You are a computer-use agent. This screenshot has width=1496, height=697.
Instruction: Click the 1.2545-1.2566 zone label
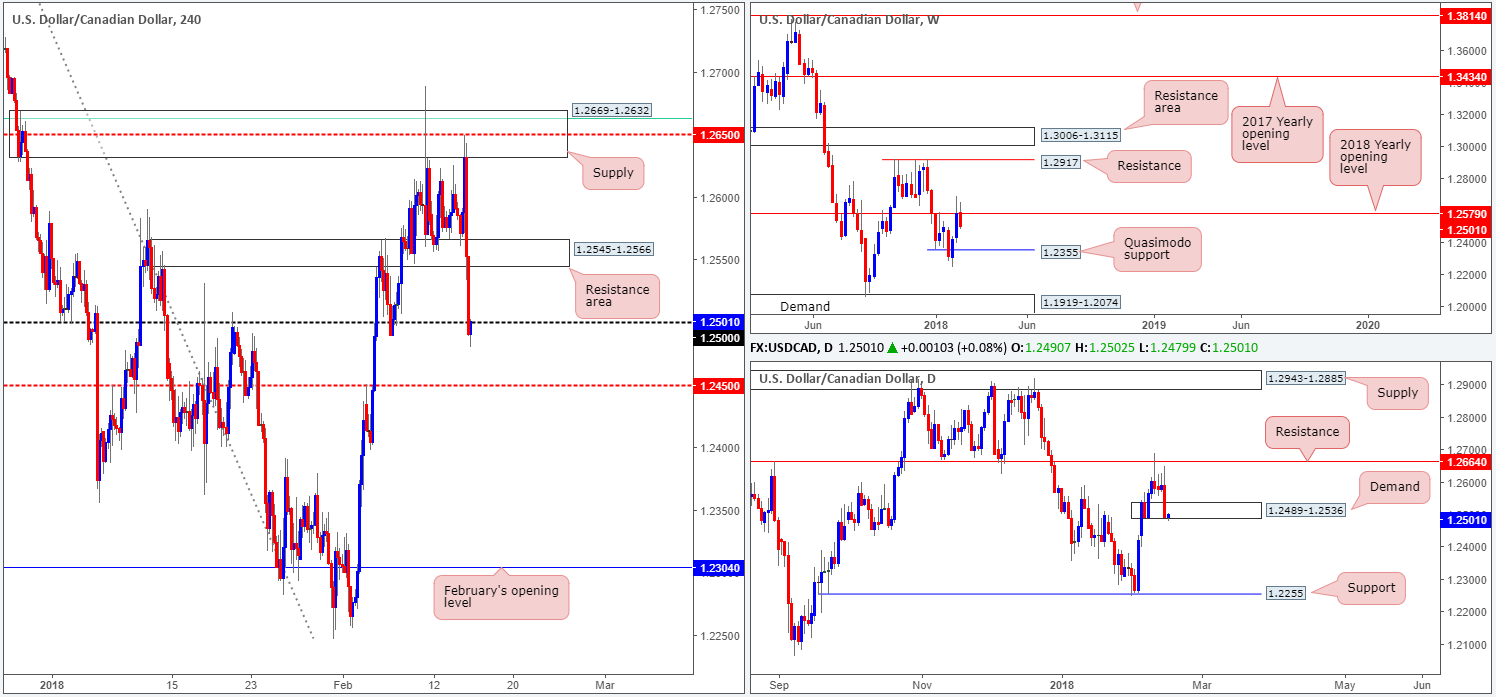612,248
